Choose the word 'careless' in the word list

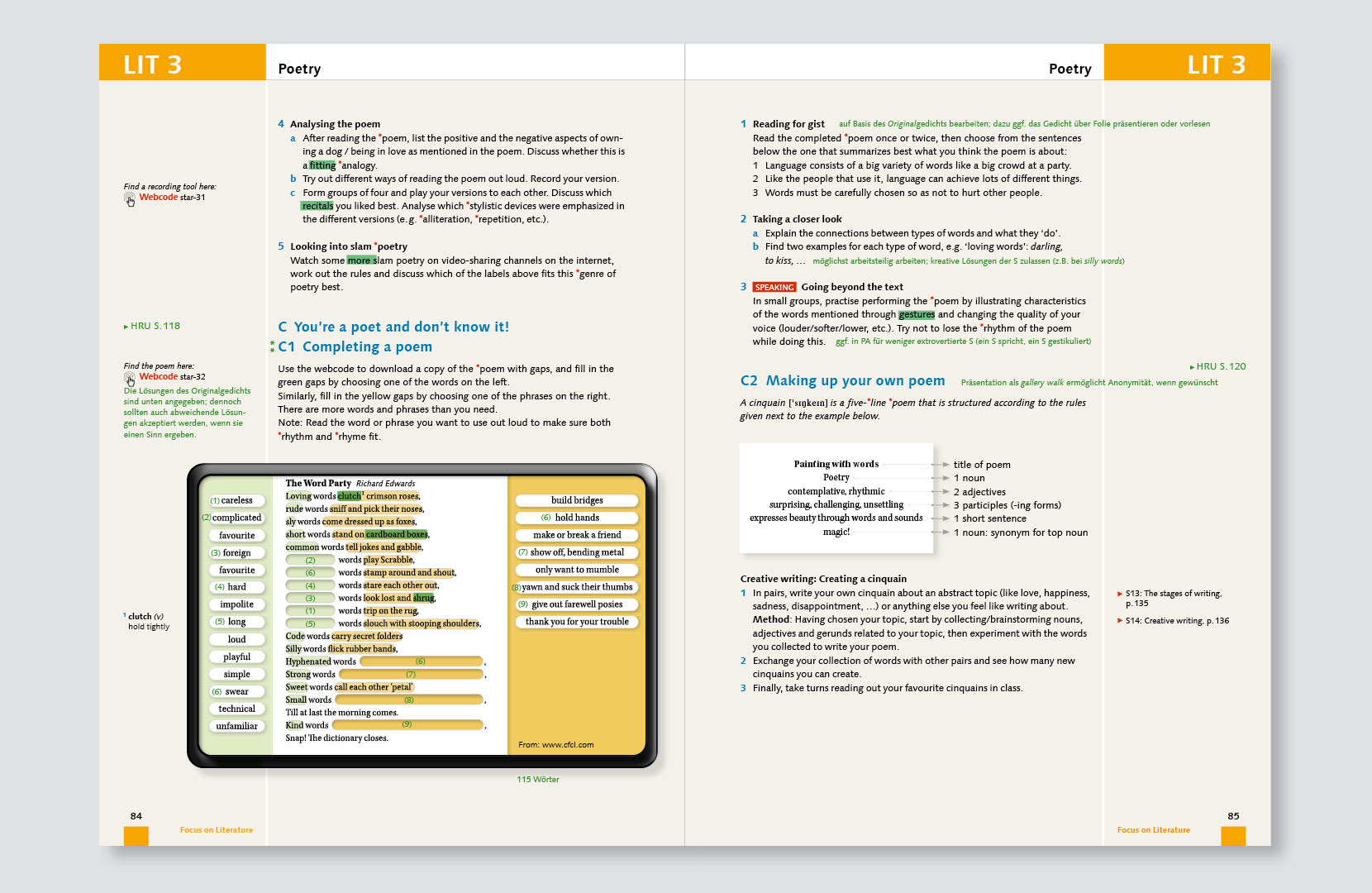coord(236,500)
